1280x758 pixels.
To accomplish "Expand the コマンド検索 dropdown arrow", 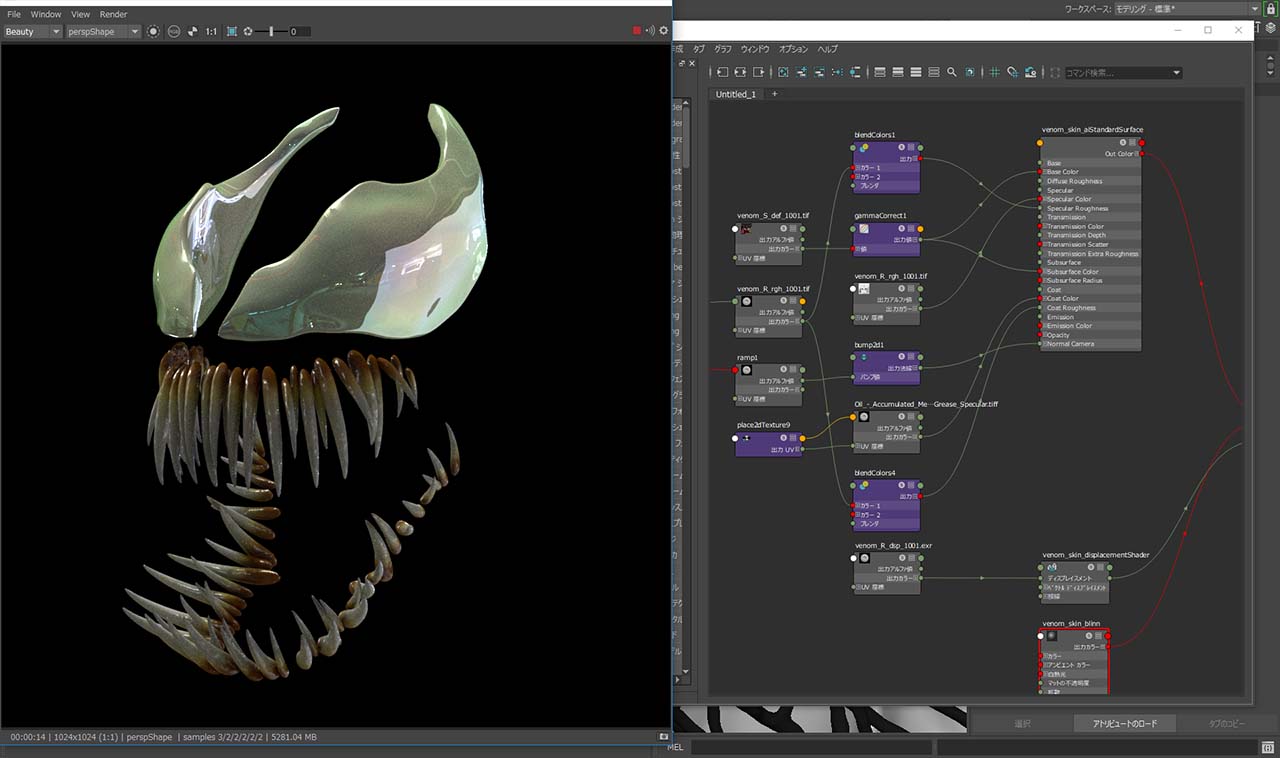I will (x=1176, y=73).
